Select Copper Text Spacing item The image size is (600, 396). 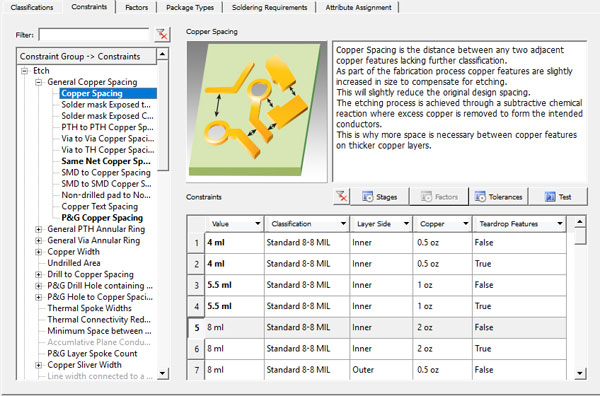pos(99,207)
